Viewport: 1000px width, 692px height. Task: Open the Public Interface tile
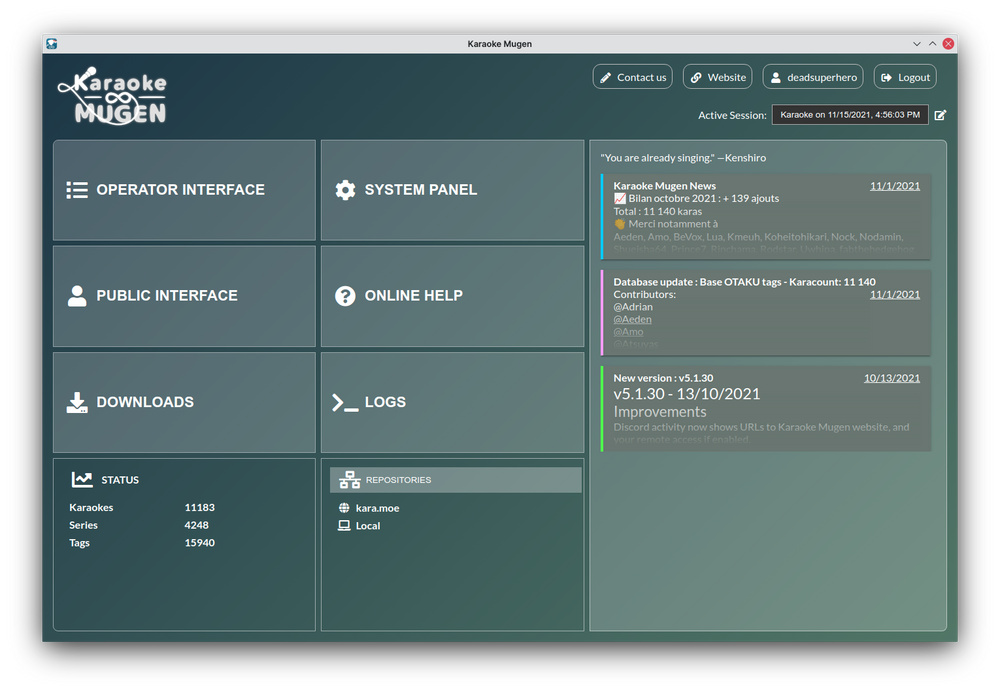pos(184,296)
